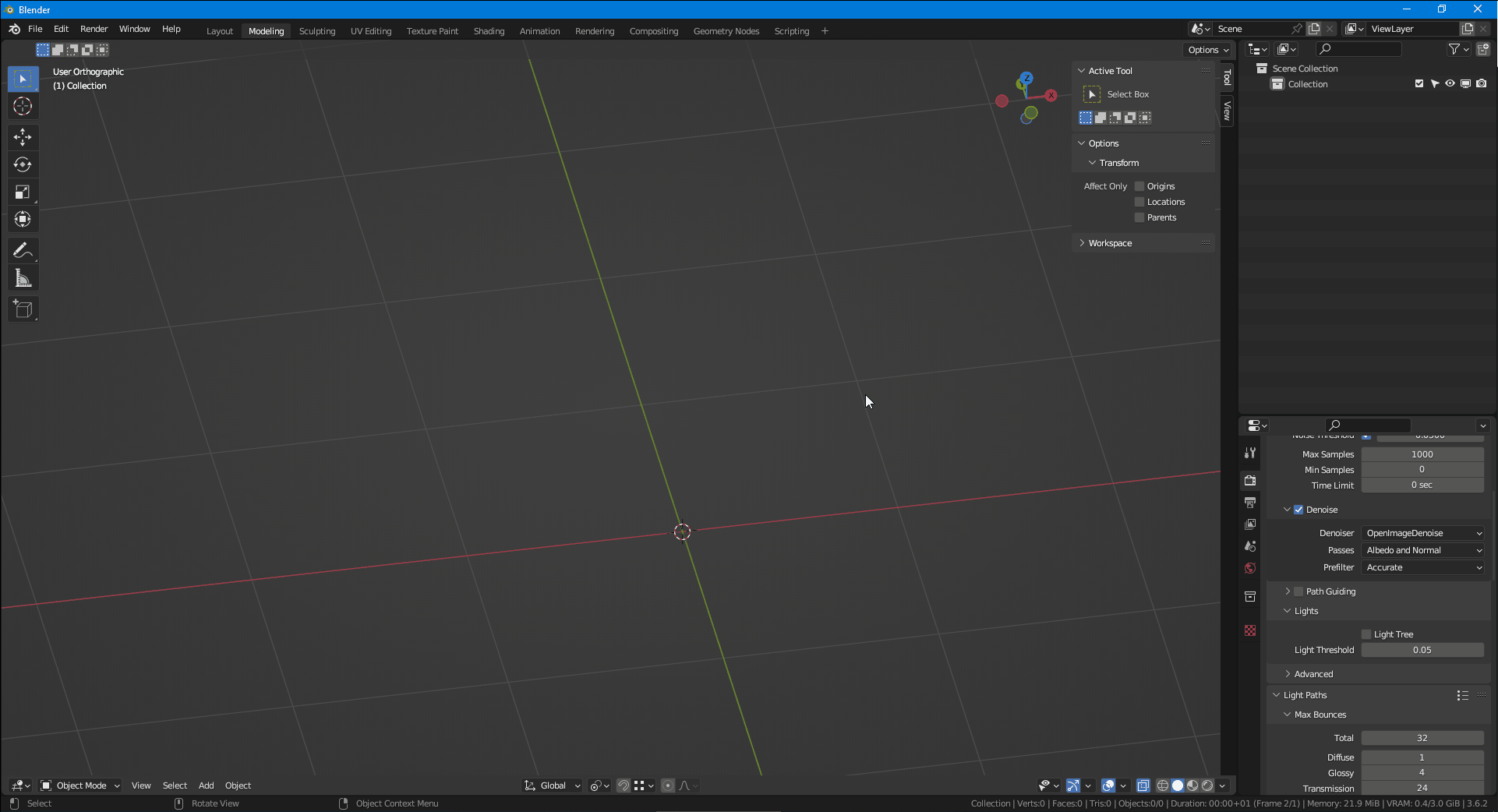Open the Shading workspace tab

coord(489,31)
